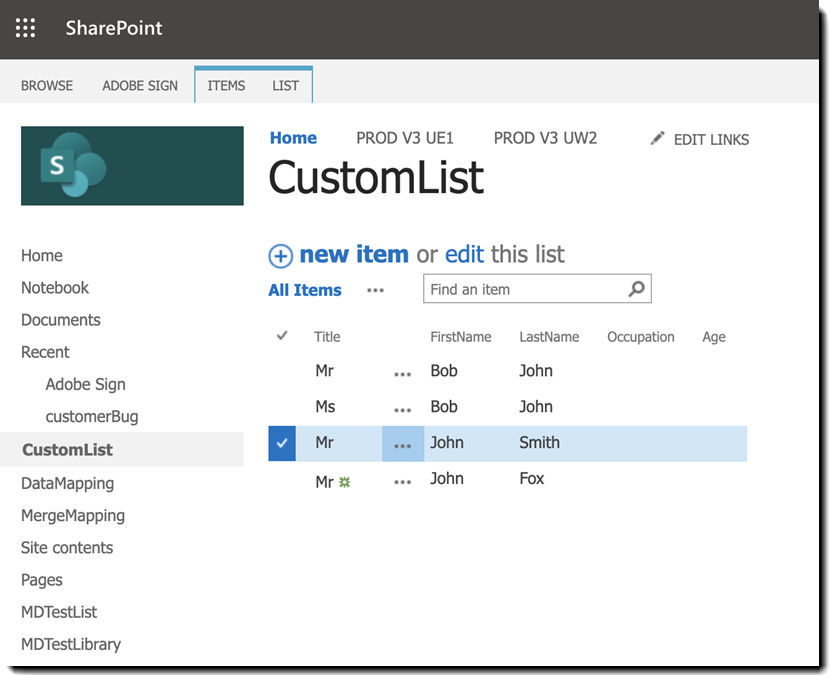Open ellipsis menu for Ms Bob row
The height and width of the screenshot is (675, 830).
pos(402,409)
